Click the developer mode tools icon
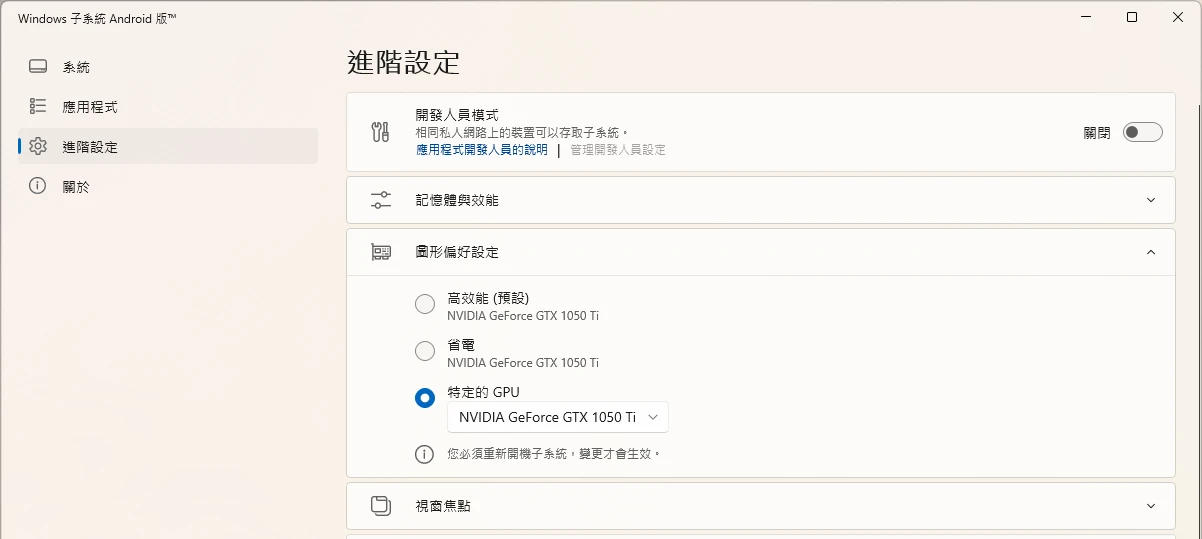 [380, 132]
